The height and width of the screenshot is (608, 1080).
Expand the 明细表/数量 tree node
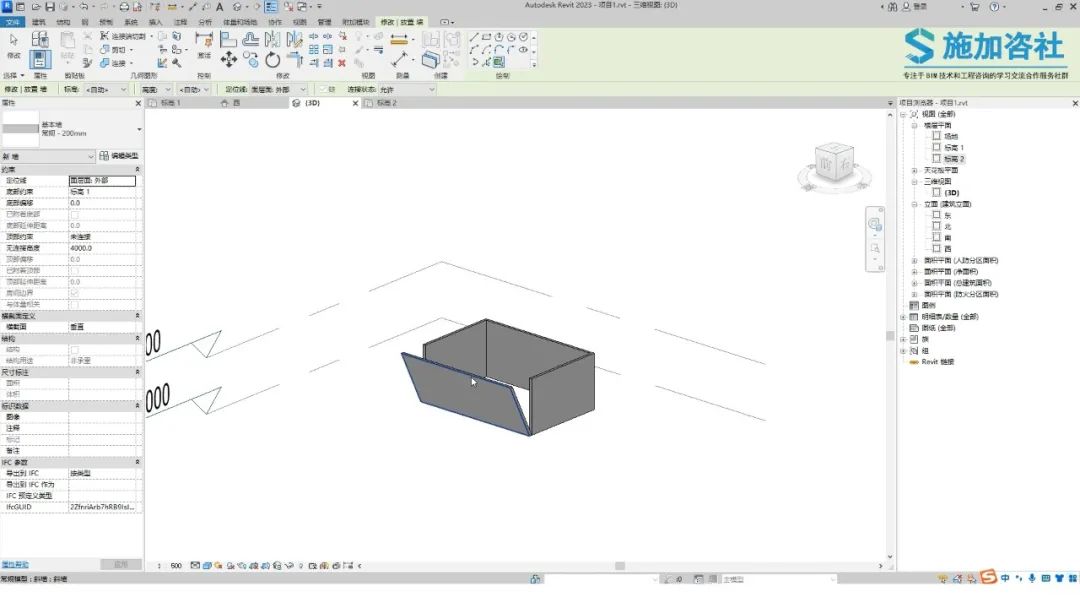pyautogui.click(x=903, y=316)
